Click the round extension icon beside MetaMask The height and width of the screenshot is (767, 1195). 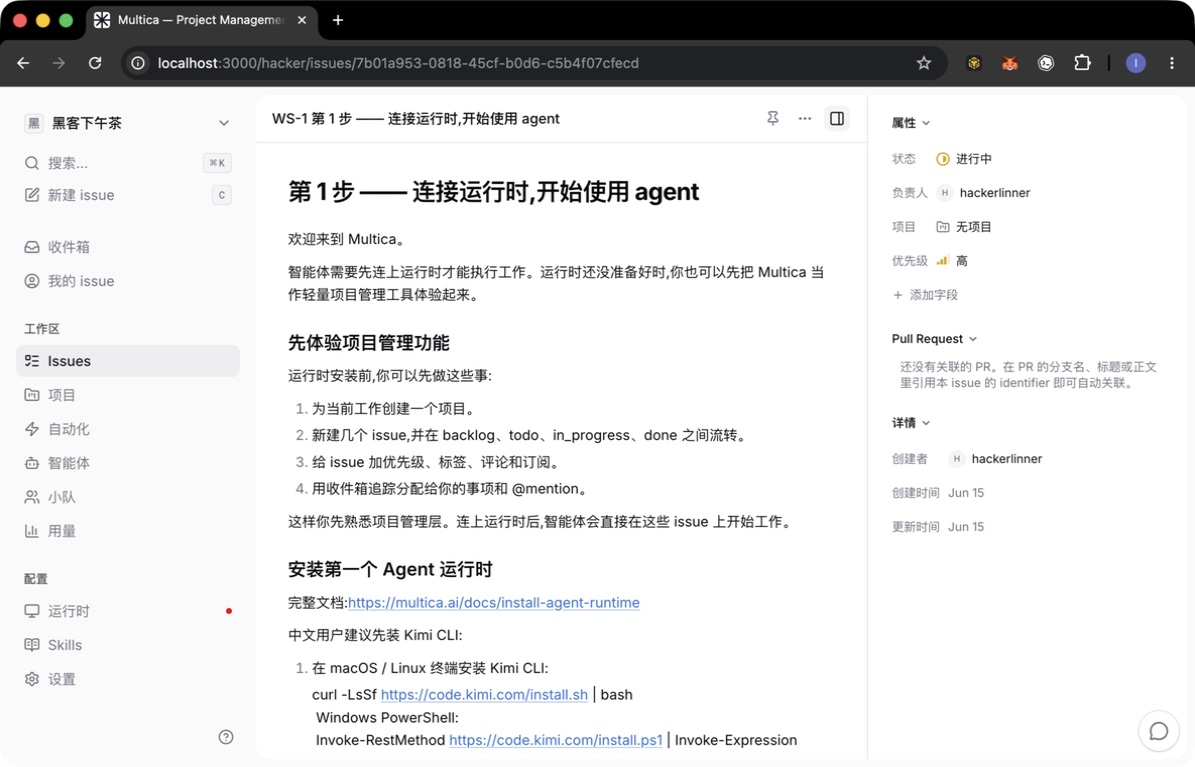(1046, 63)
